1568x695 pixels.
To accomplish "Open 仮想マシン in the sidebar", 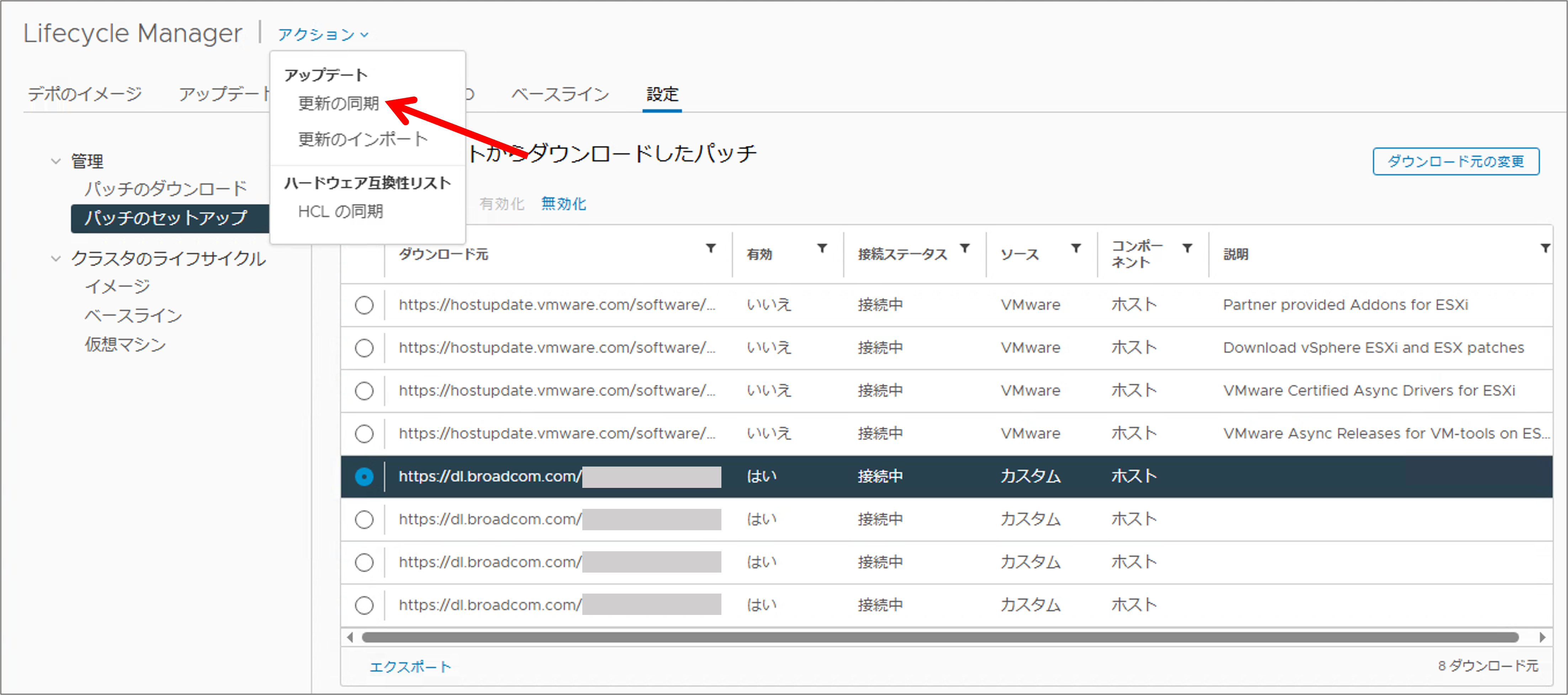I will (x=126, y=345).
